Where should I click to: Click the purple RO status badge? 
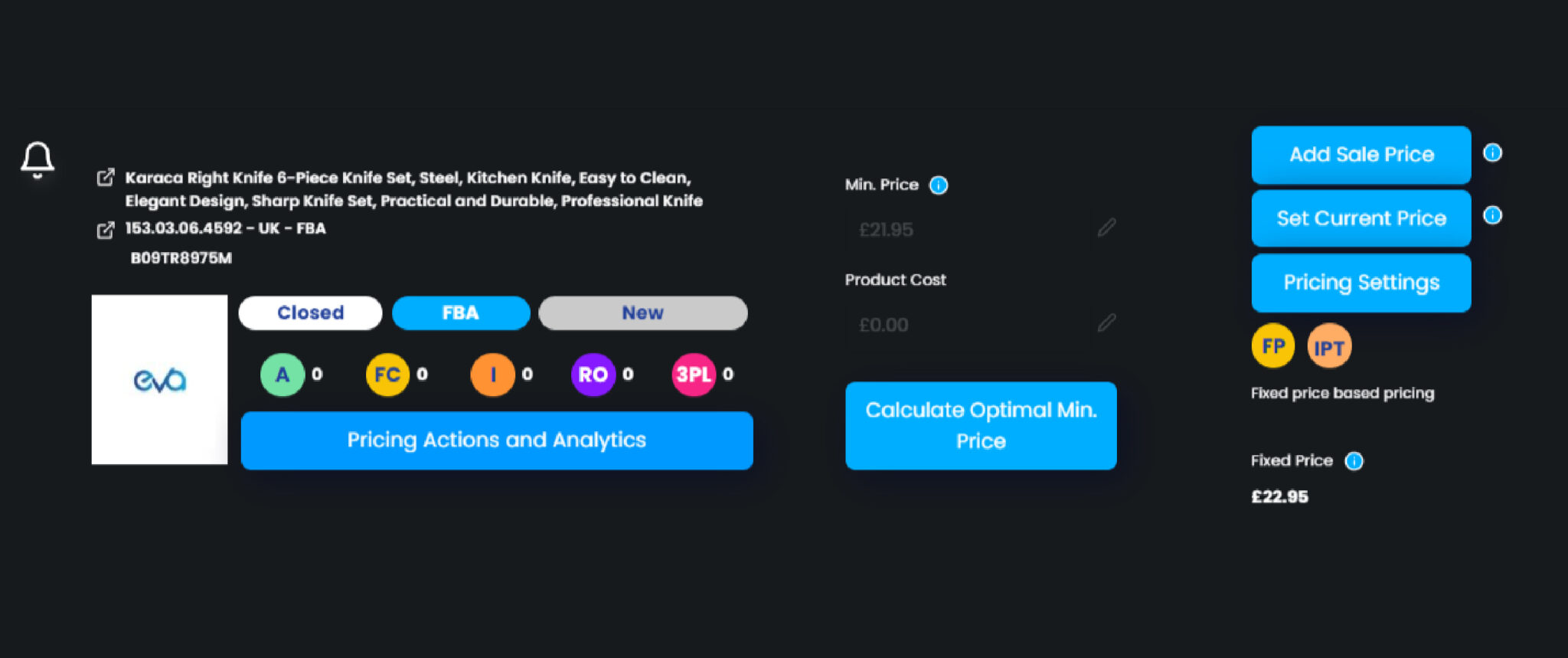(x=593, y=375)
